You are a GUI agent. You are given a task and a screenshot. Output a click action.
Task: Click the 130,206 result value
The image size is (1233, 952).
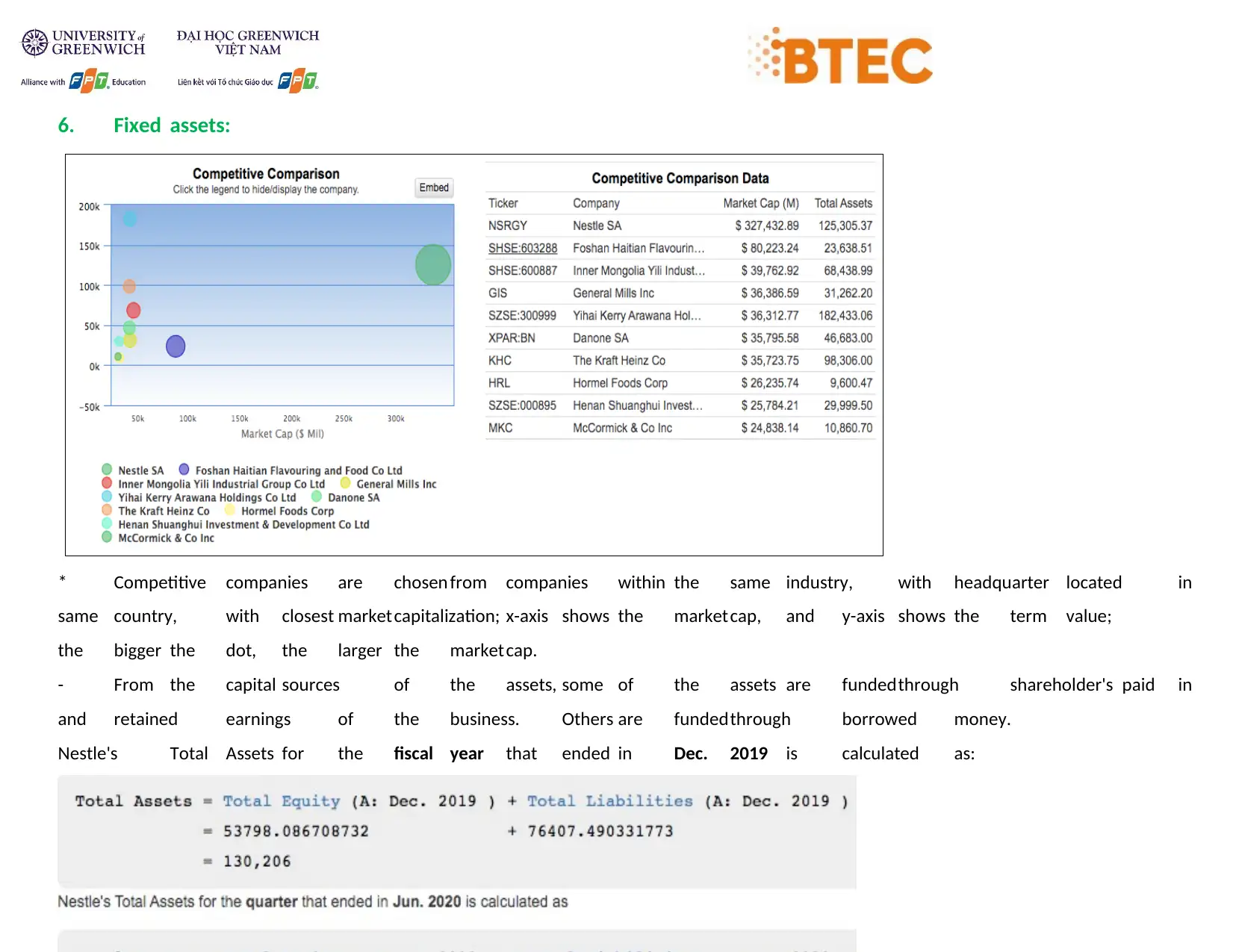(x=257, y=862)
